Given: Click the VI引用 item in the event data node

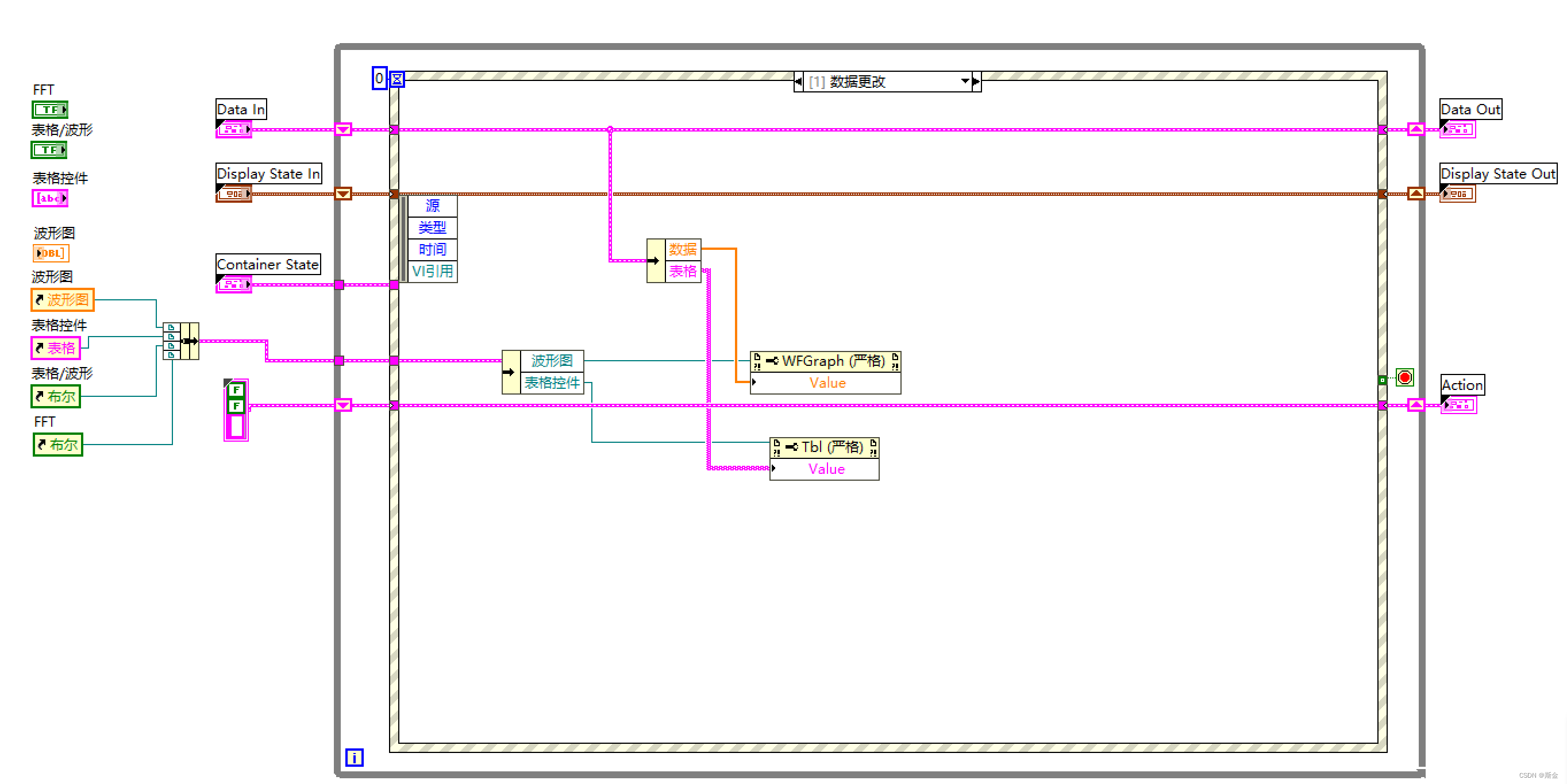Looking at the screenshot, I should pyautogui.click(x=433, y=271).
